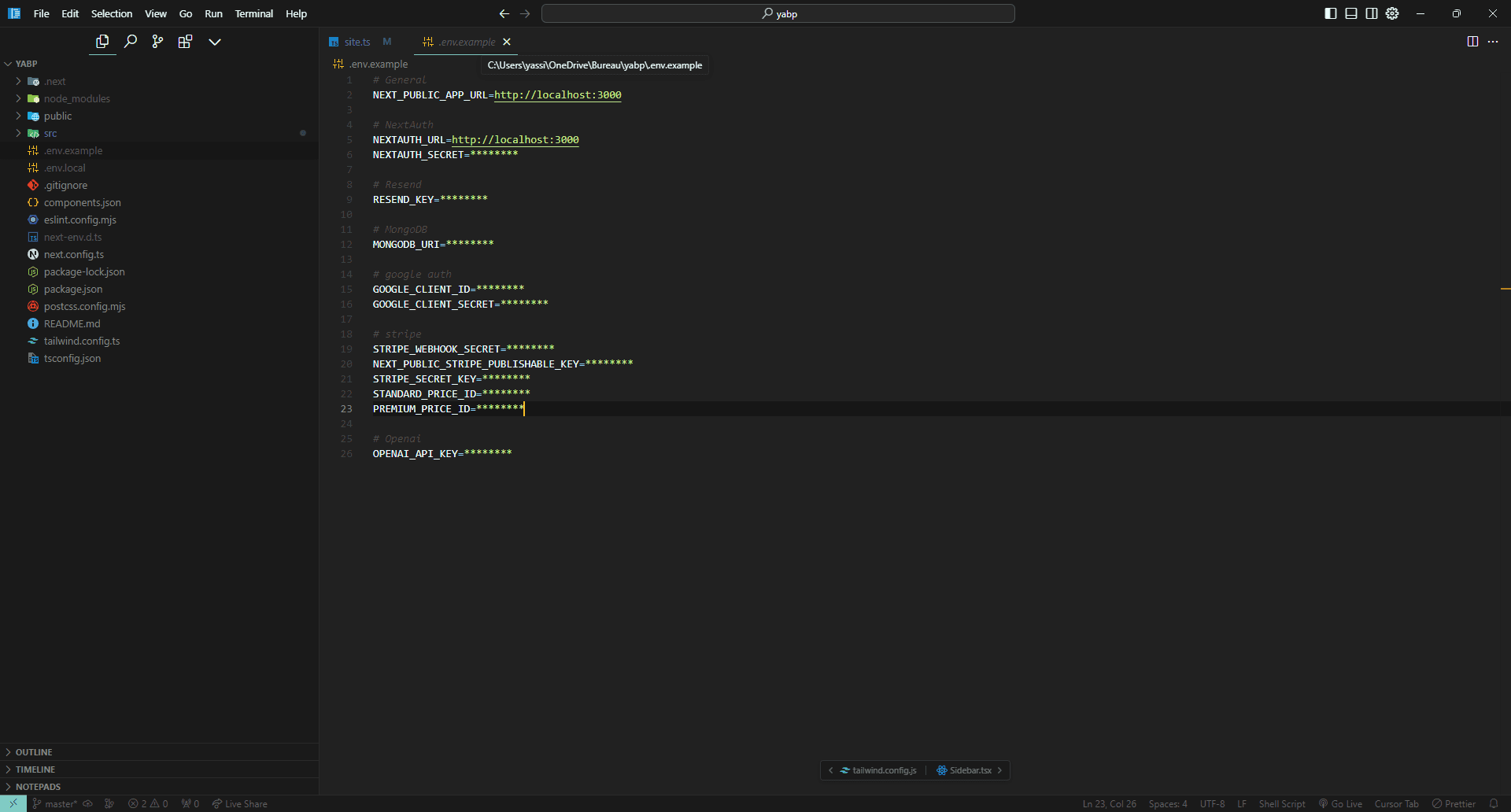The image size is (1511, 812).
Task: Change indentation via Spaces: 4
Action: tap(1168, 803)
